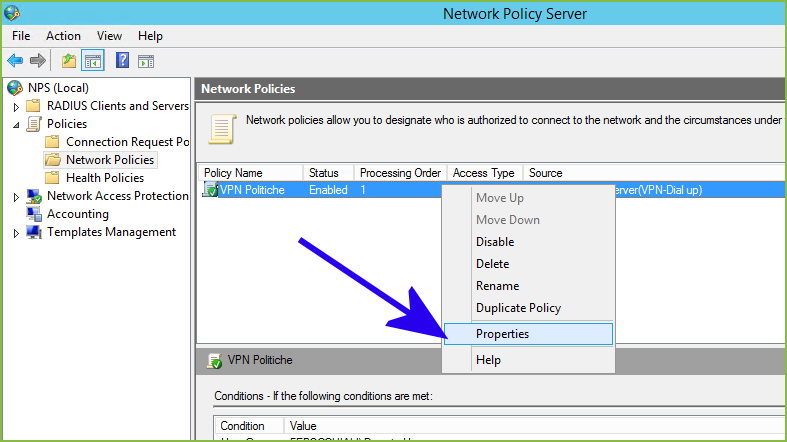The image size is (787, 442).
Task: Click the Health Policies folder icon
Action: point(52,178)
